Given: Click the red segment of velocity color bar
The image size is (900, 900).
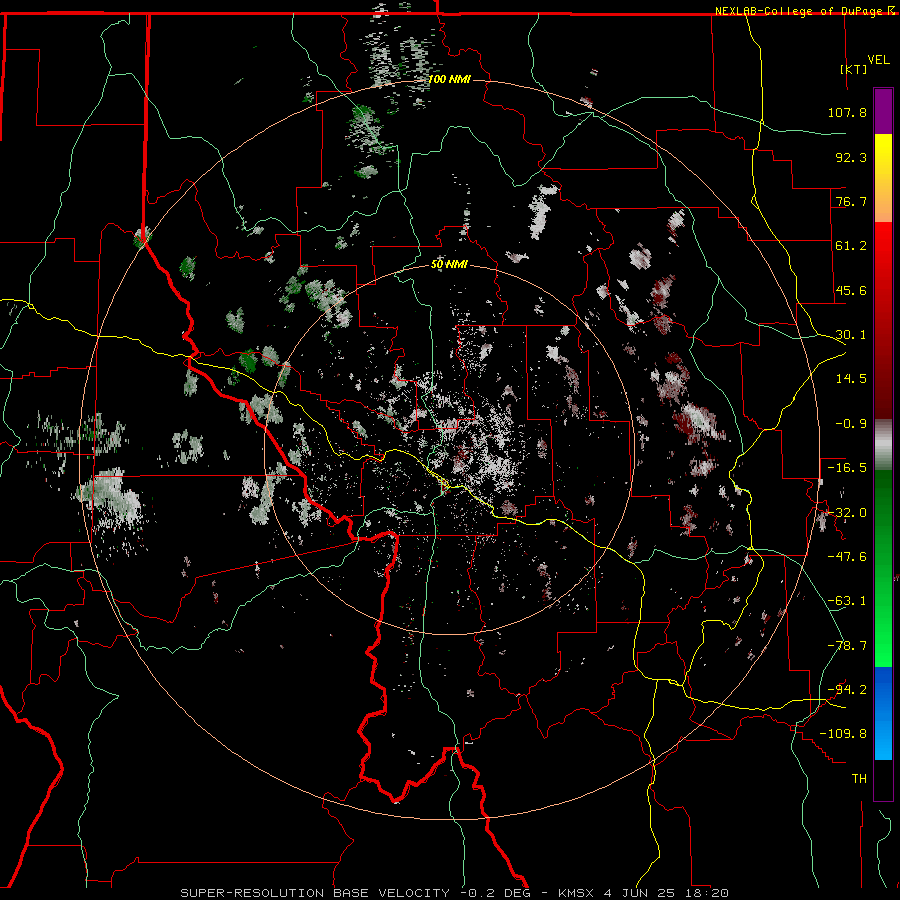Looking at the screenshot, I should tap(883, 320).
